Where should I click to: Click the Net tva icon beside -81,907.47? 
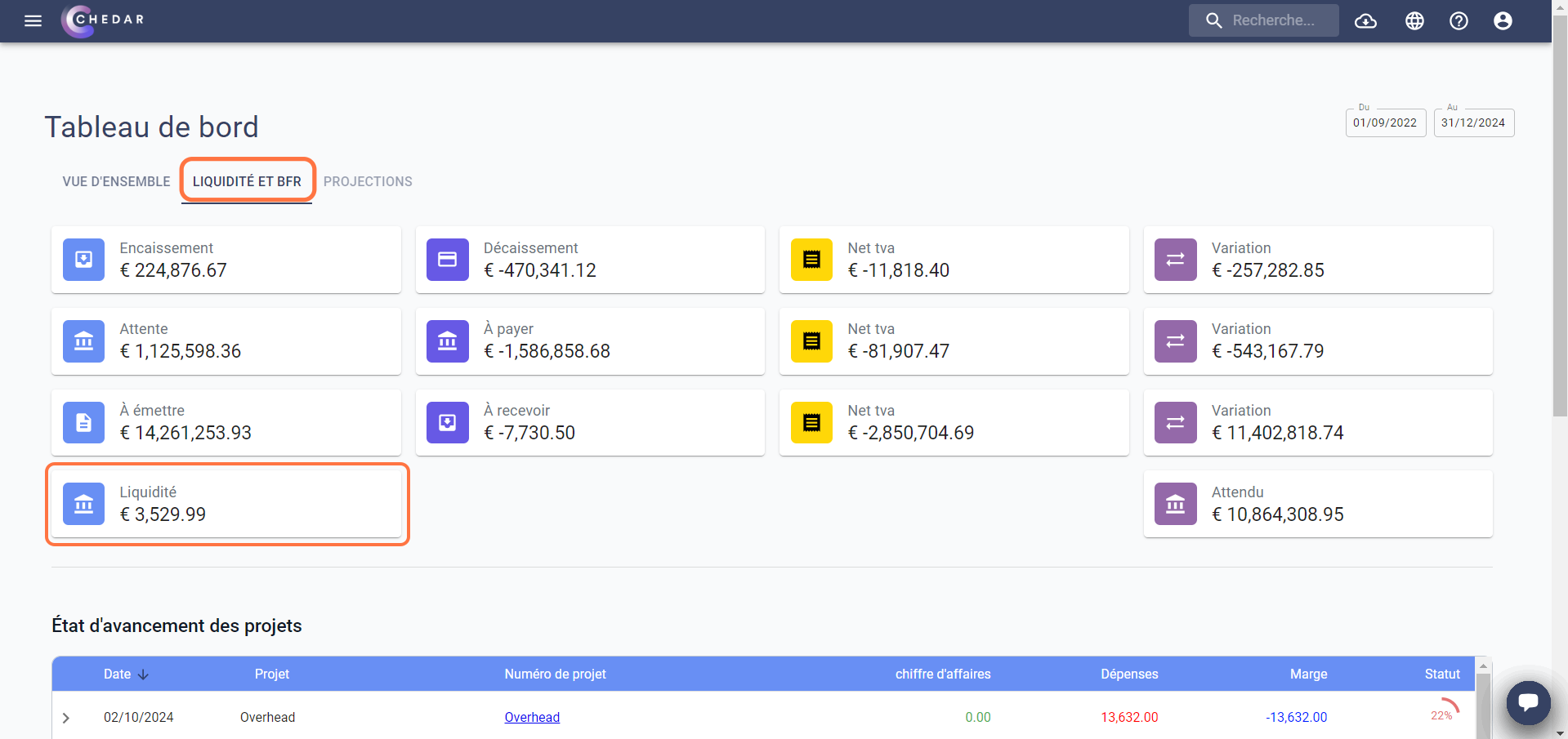point(811,341)
